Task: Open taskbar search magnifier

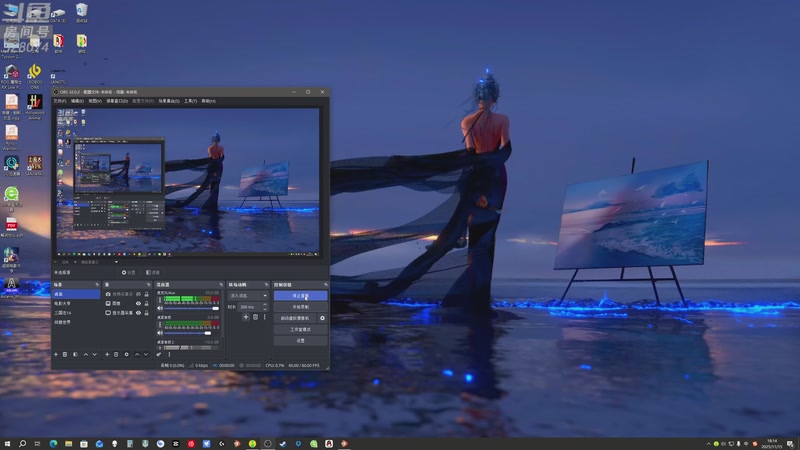Action: click(22, 443)
